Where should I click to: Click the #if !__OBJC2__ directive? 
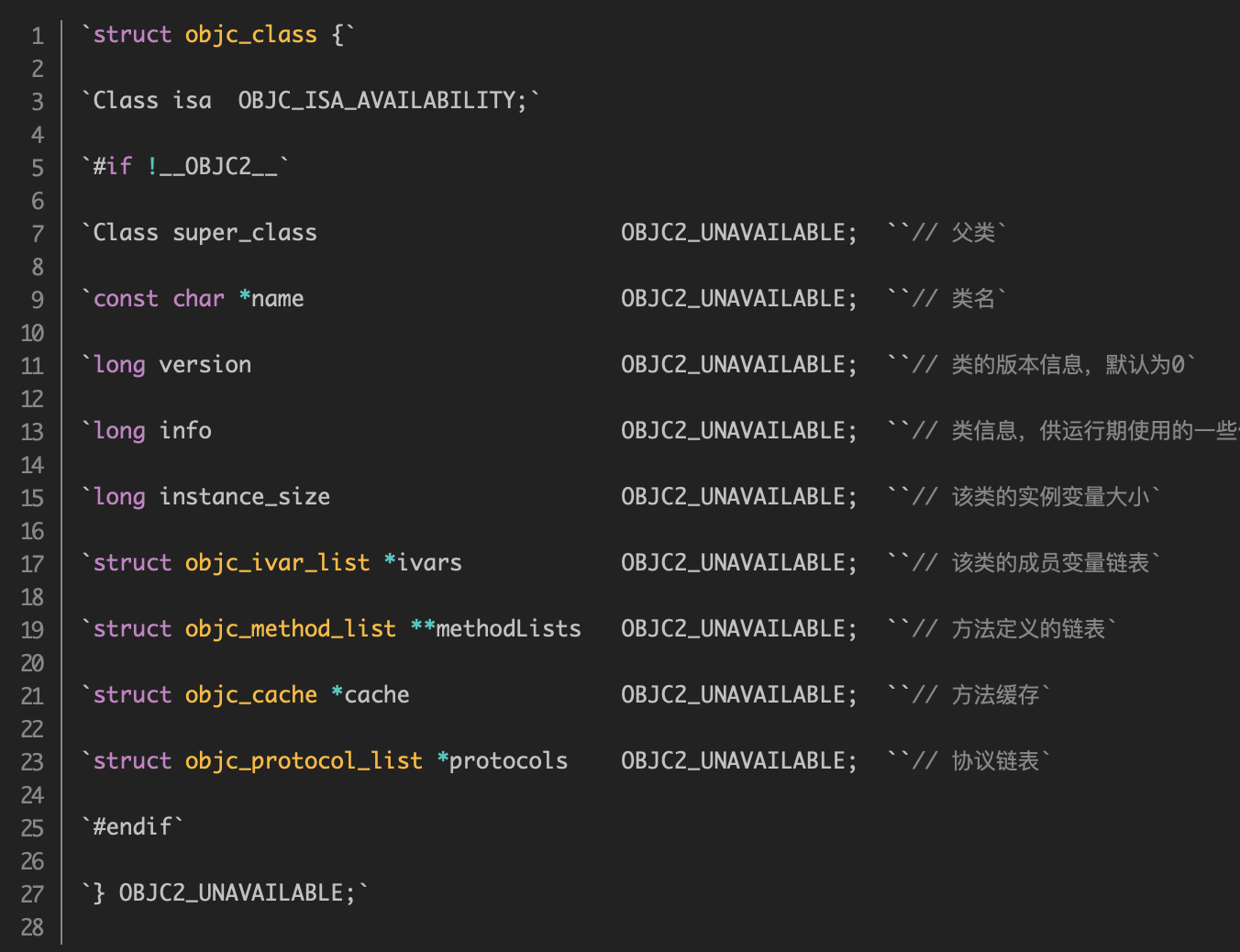(x=185, y=167)
